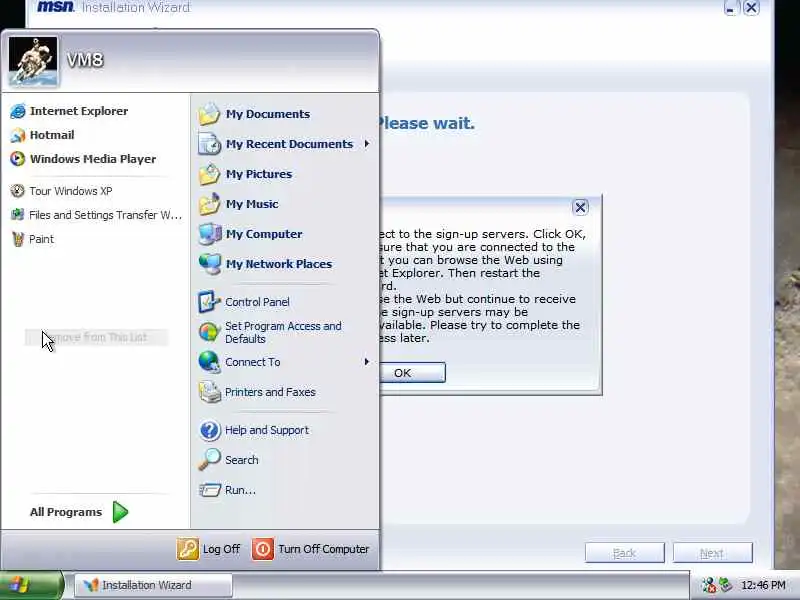Click the Turn Off Computer text
800x600 pixels.
323,549
